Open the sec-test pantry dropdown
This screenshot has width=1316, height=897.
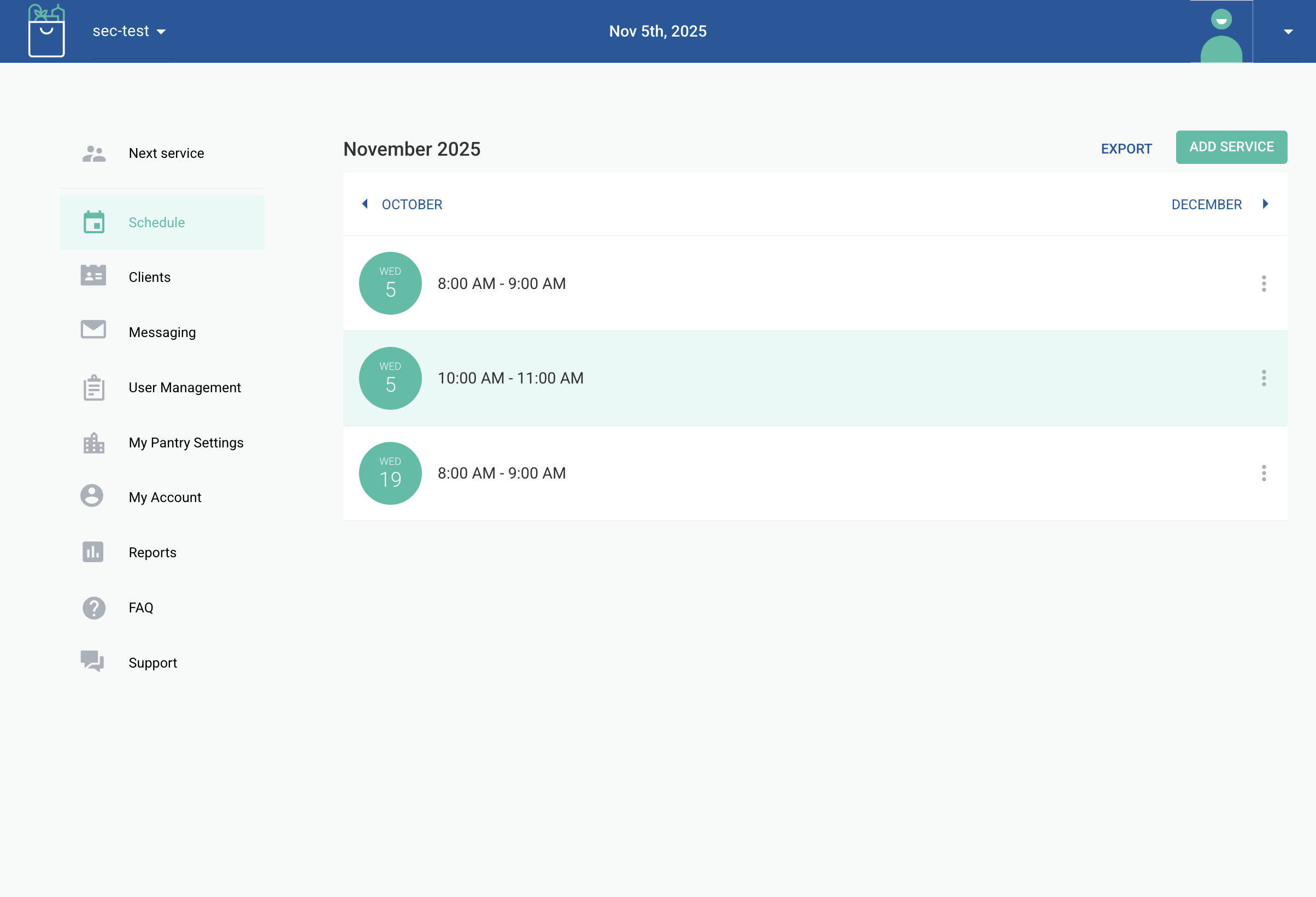(130, 31)
